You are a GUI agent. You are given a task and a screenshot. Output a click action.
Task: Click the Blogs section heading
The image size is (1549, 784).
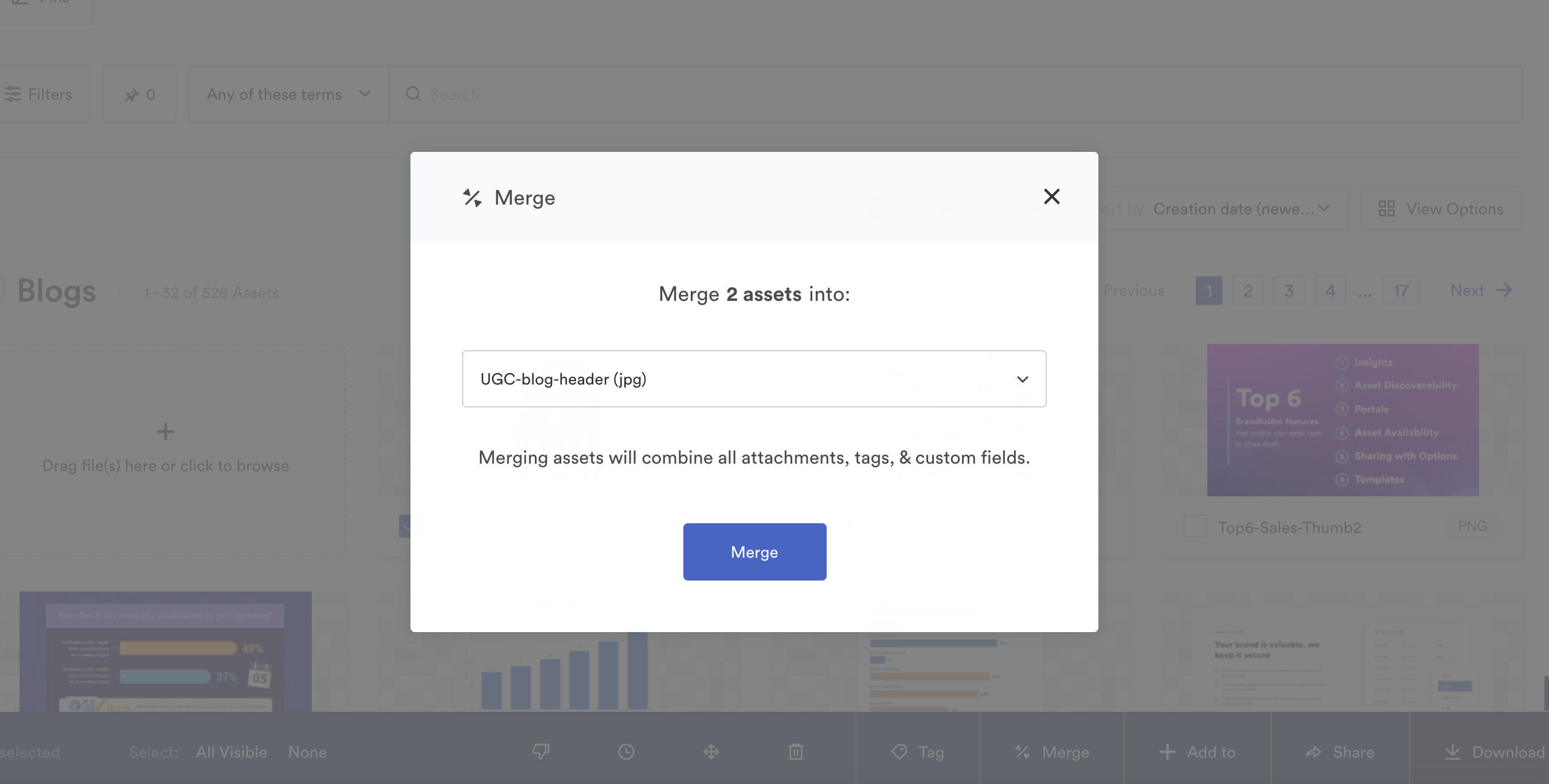[x=57, y=291]
